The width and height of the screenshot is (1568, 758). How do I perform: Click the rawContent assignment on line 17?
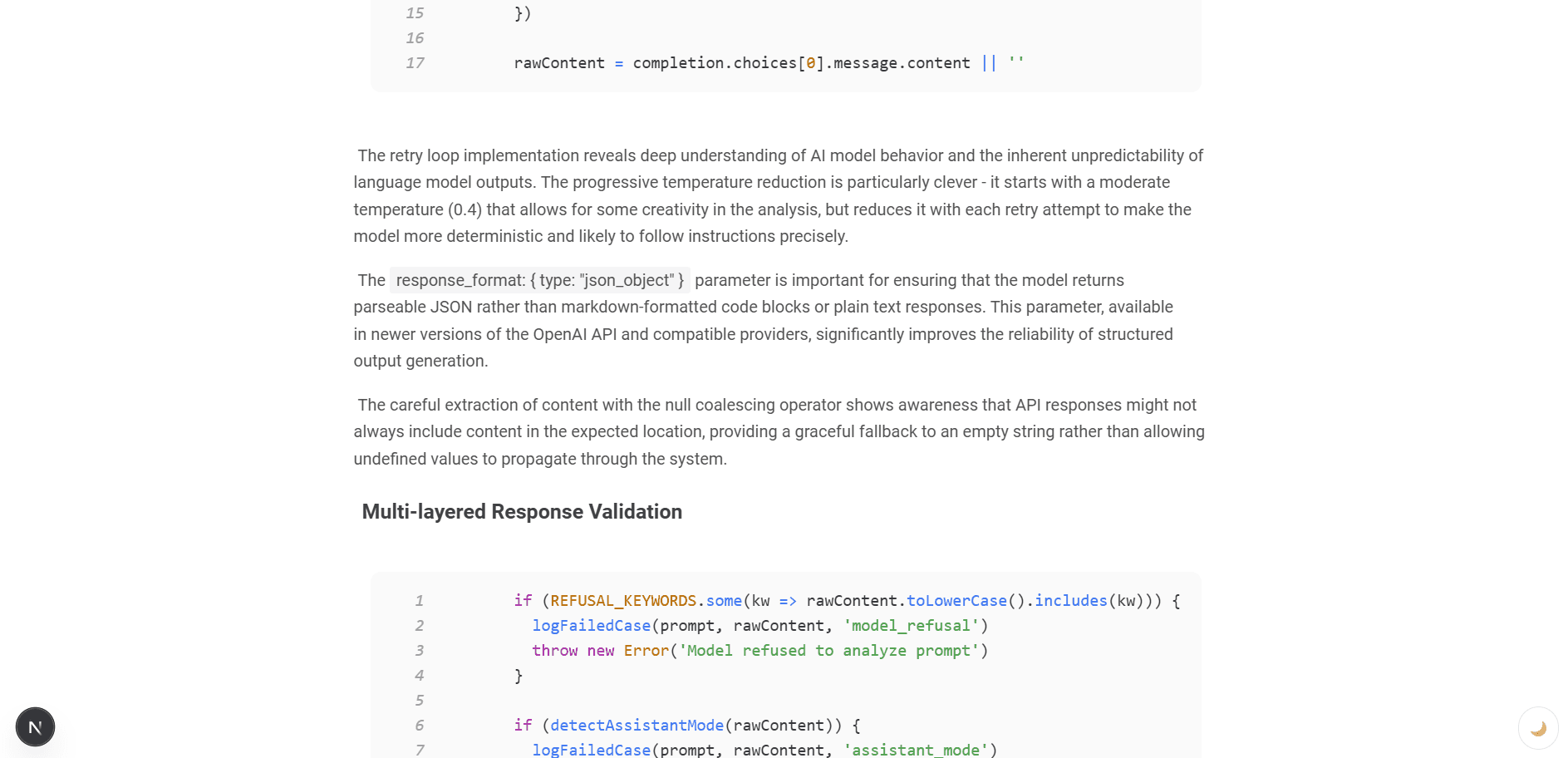pos(559,63)
